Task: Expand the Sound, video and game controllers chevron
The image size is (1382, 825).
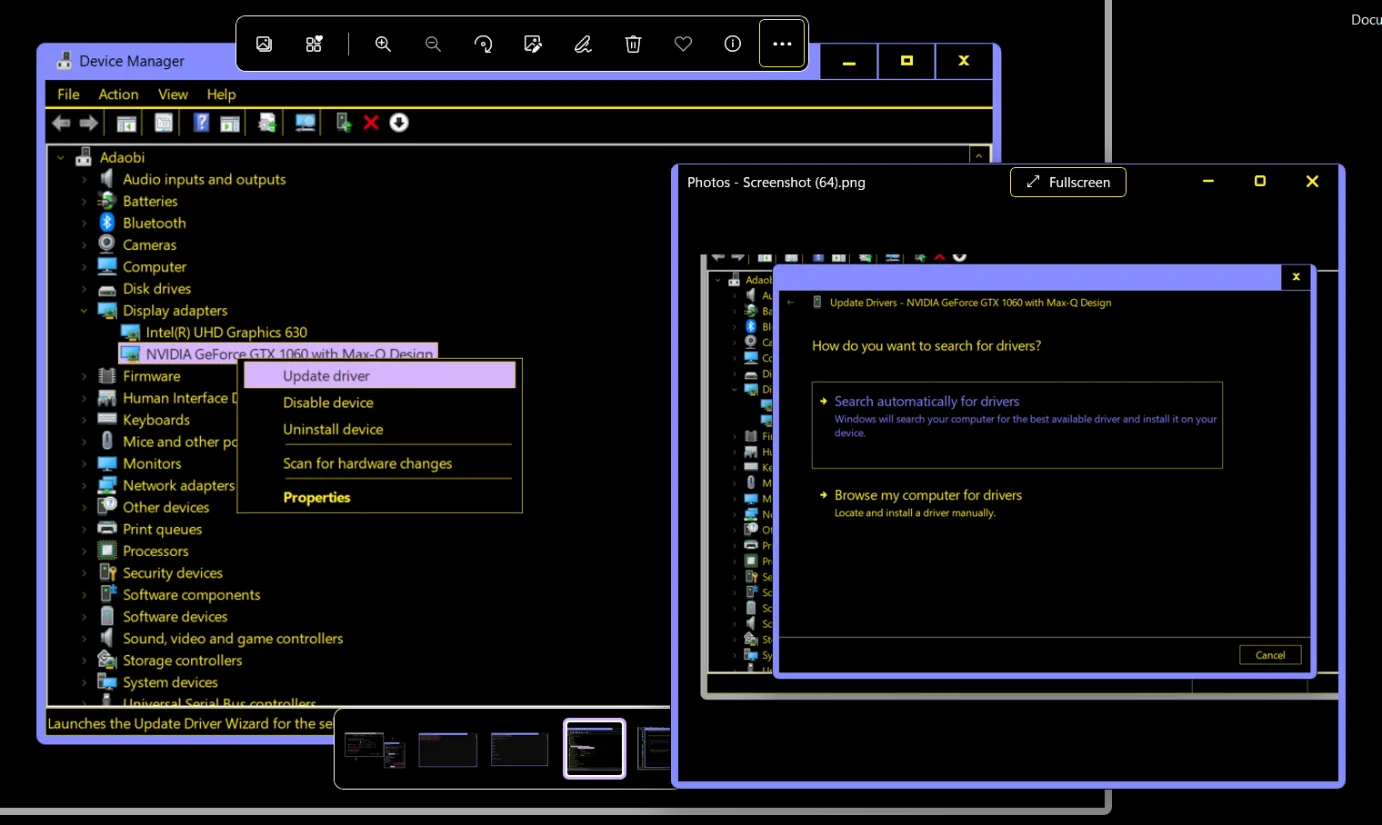Action: [x=85, y=639]
